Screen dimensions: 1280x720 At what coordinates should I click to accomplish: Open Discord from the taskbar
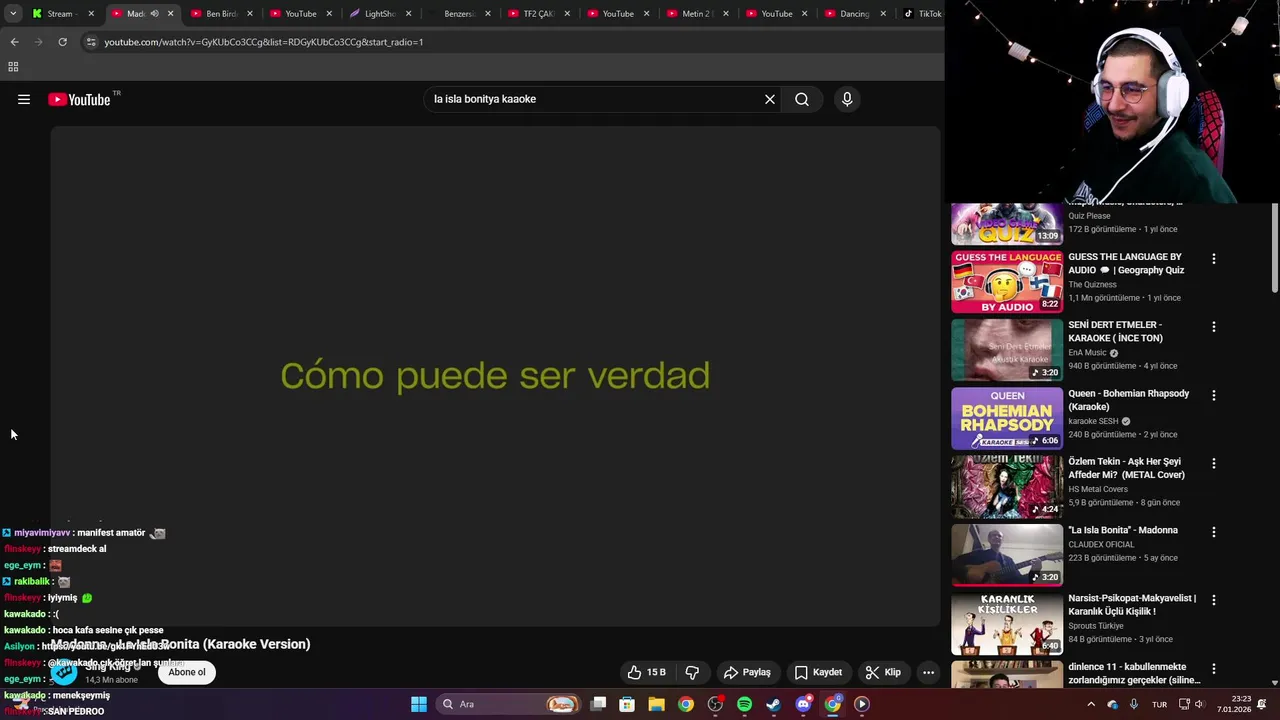(x=803, y=704)
